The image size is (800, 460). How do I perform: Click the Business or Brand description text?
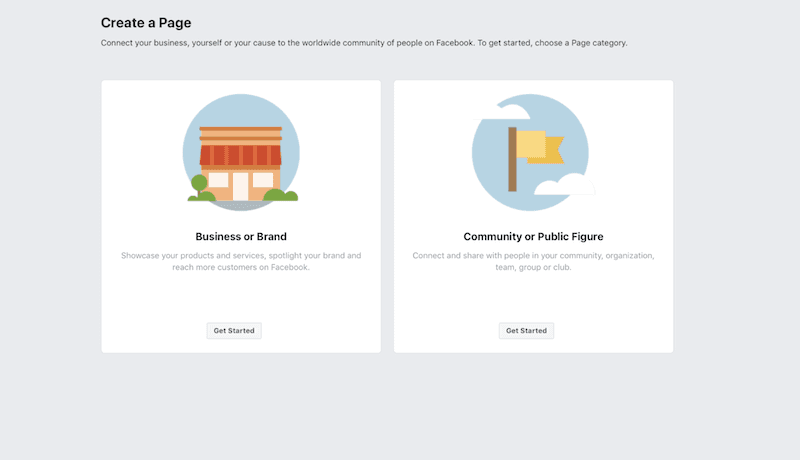point(241,261)
